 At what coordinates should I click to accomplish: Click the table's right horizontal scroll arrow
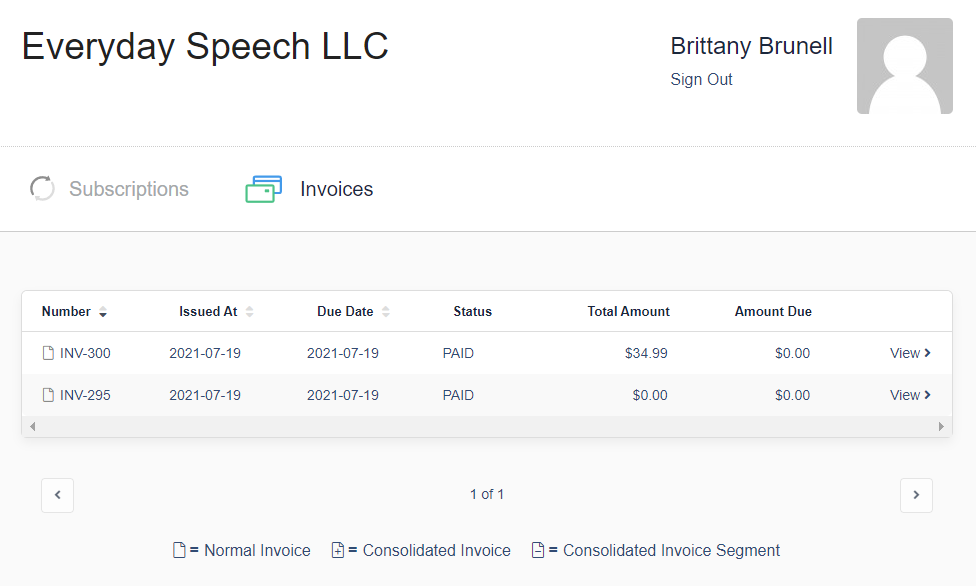(941, 427)
